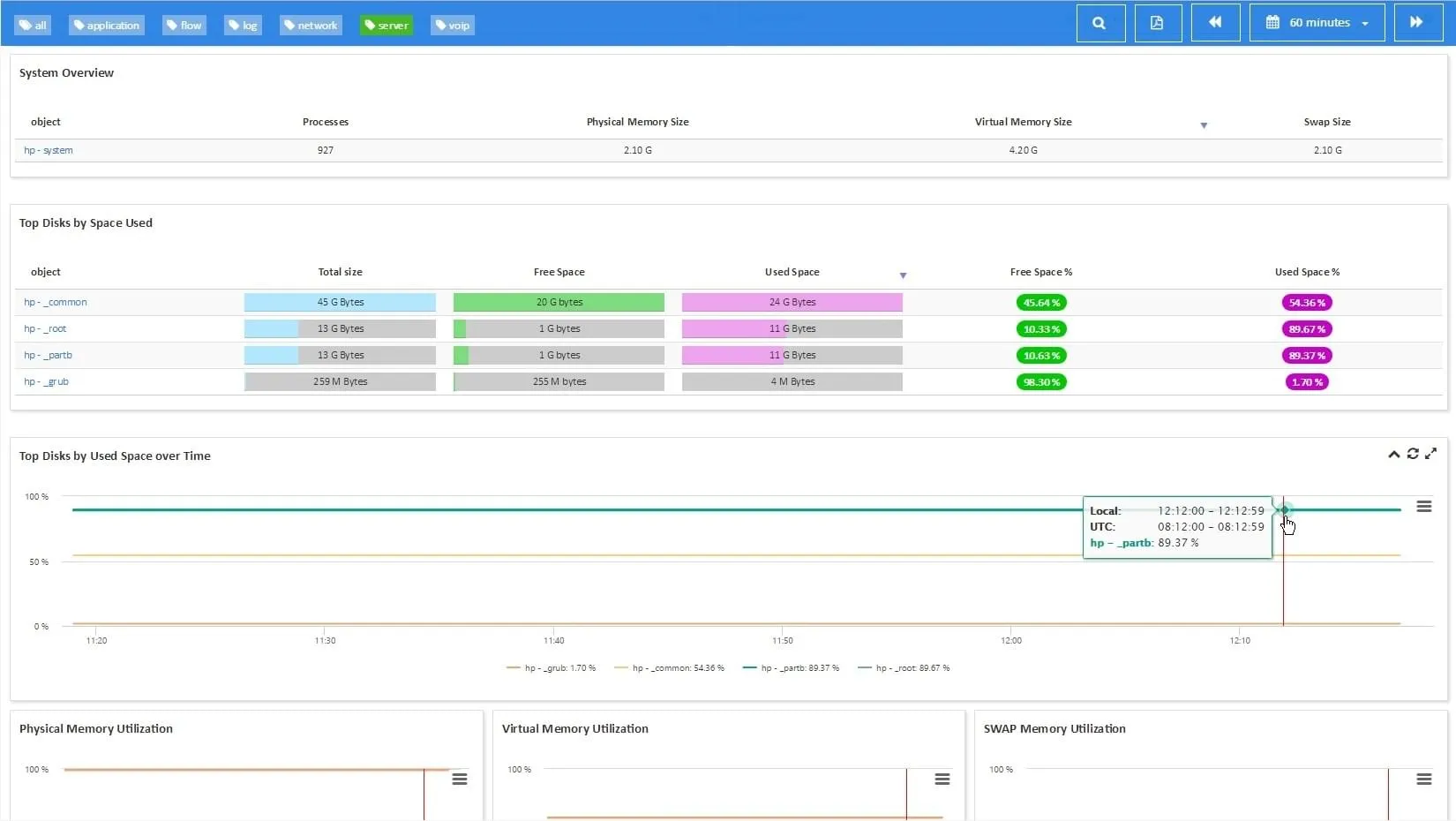1456x821 pixels.
Task: Open the hp - system object link
Action: 49,150
